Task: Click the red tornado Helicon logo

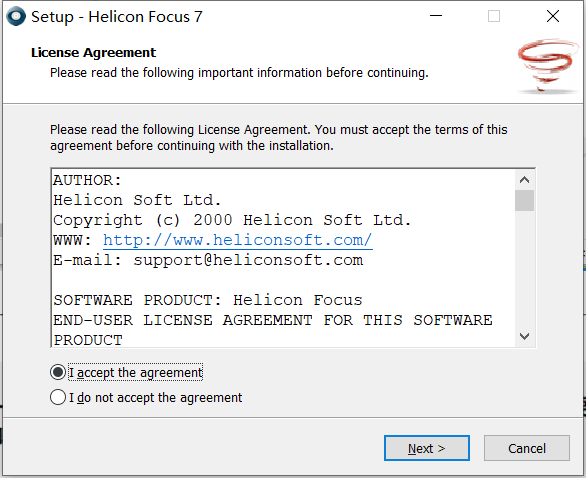Action: pos(548,66)
